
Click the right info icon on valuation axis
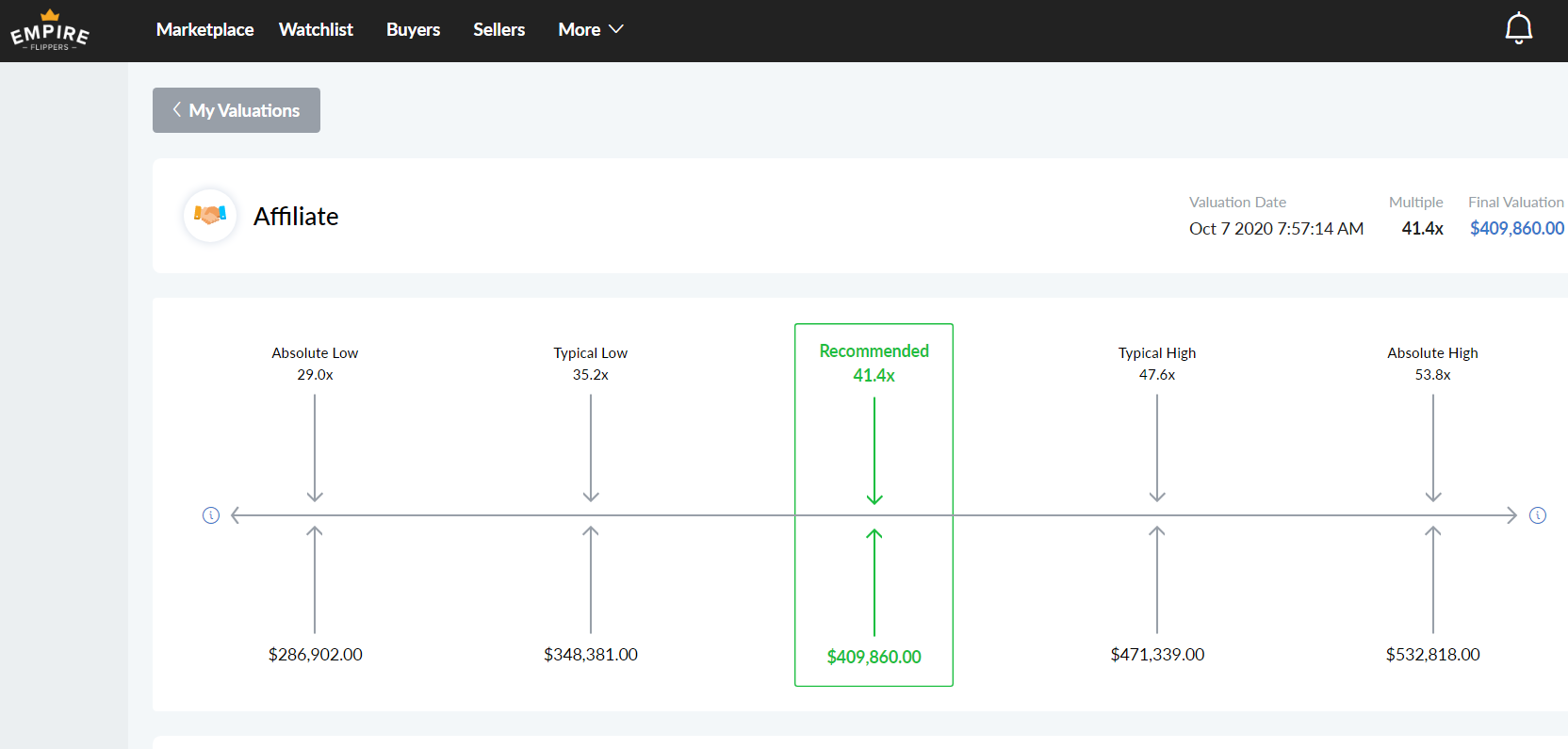(x=1538, y=515)
